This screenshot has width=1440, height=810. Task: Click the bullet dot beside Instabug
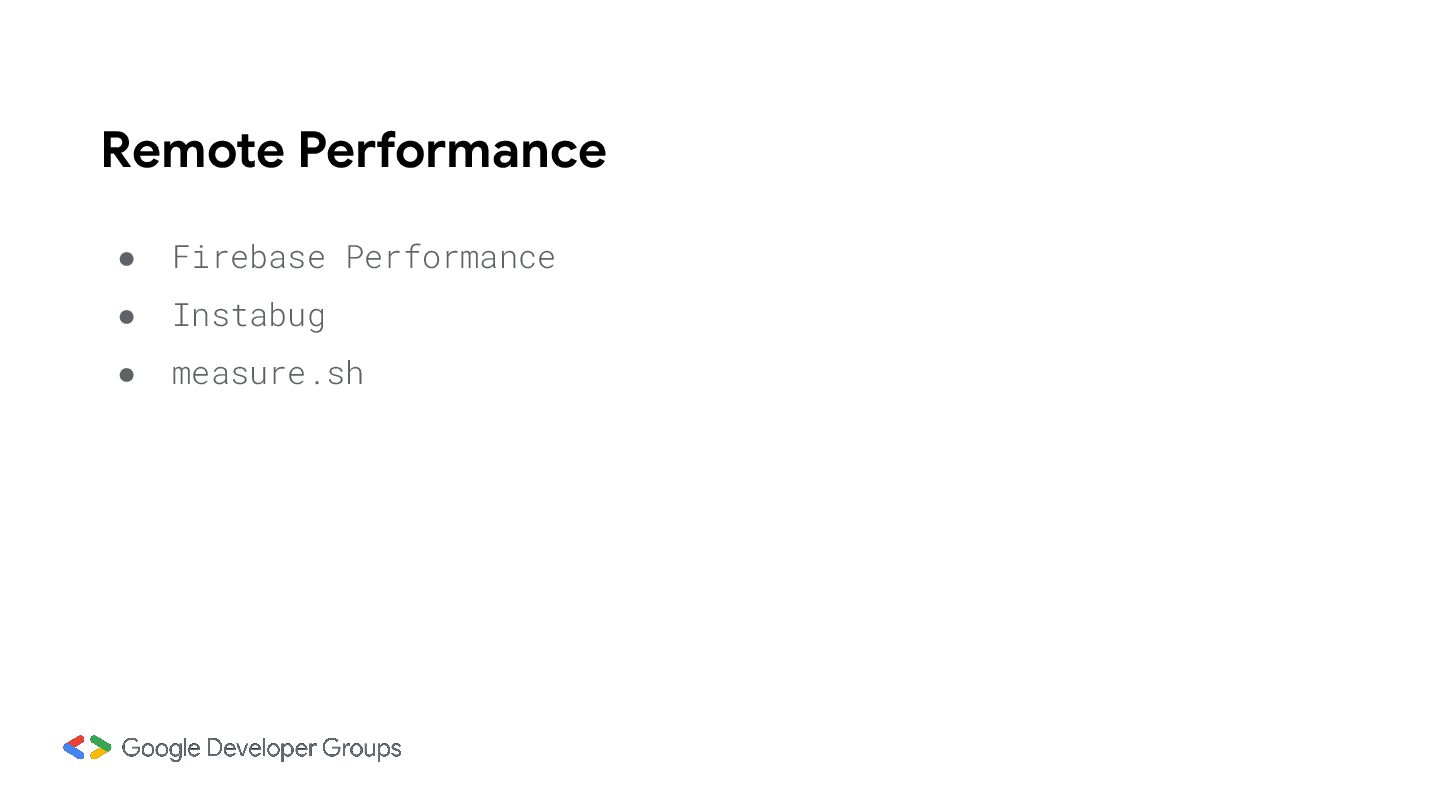(127, 317)
